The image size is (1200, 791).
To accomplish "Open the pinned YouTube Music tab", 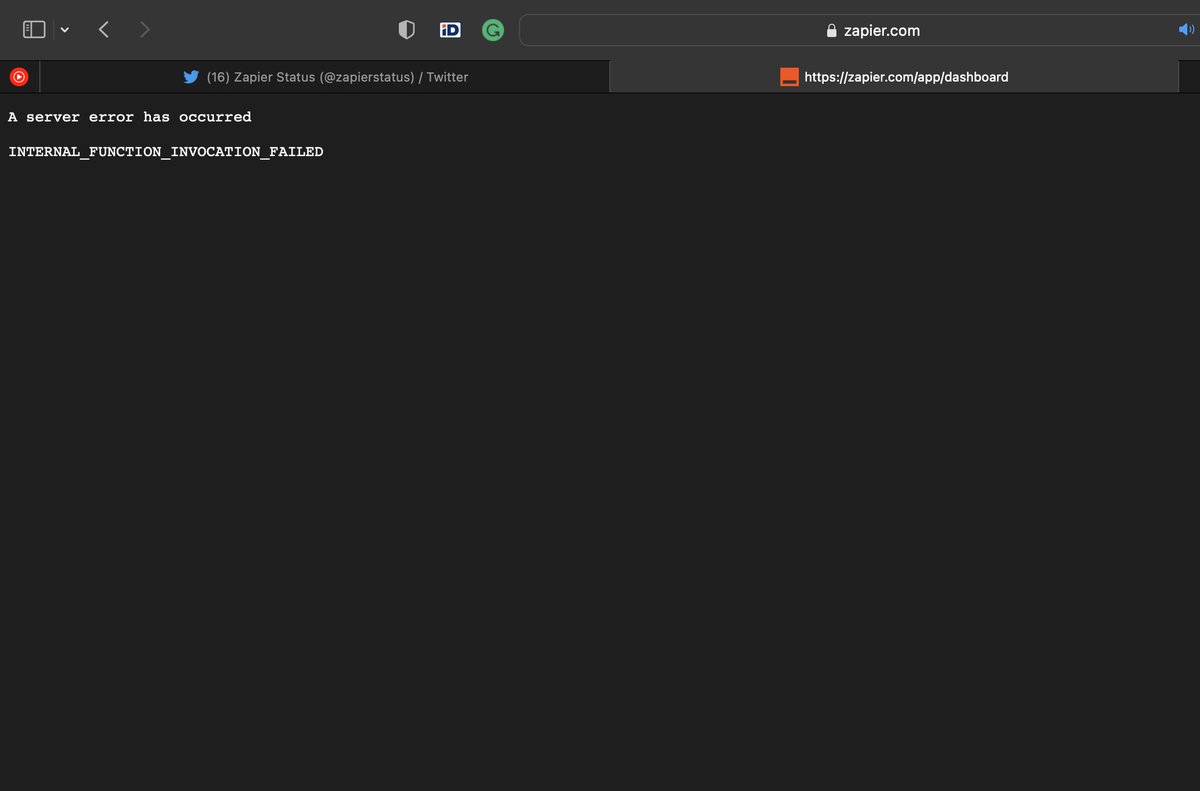I will coord(19,77).
